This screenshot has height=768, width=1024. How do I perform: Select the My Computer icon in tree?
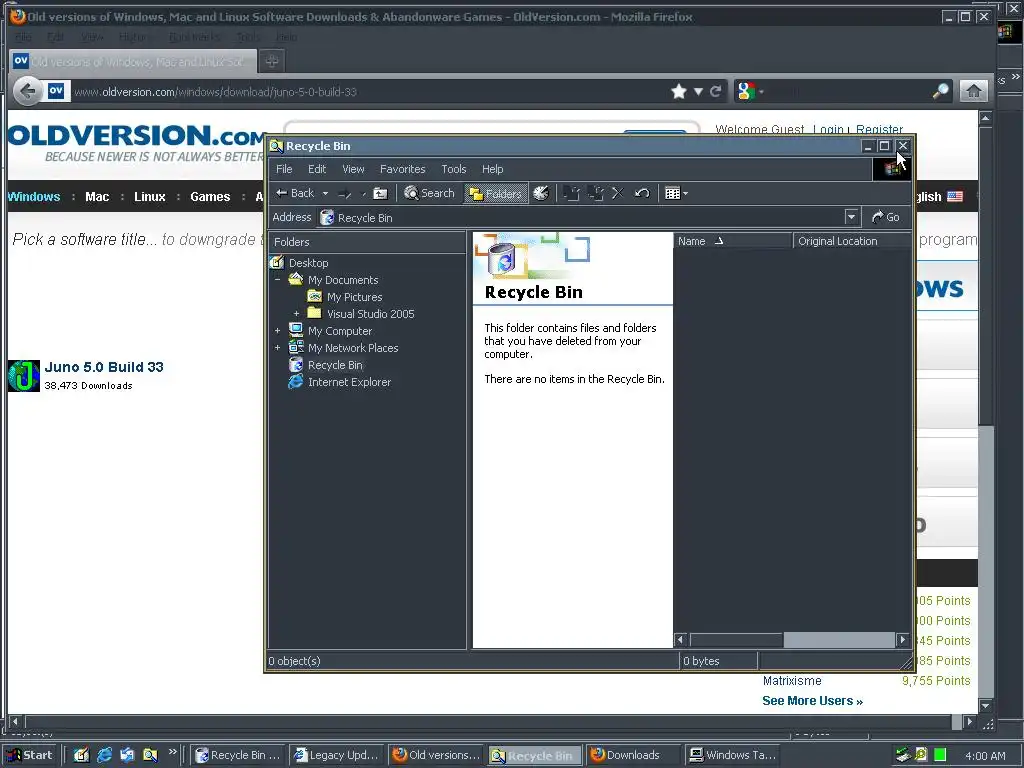pos(296,330)
